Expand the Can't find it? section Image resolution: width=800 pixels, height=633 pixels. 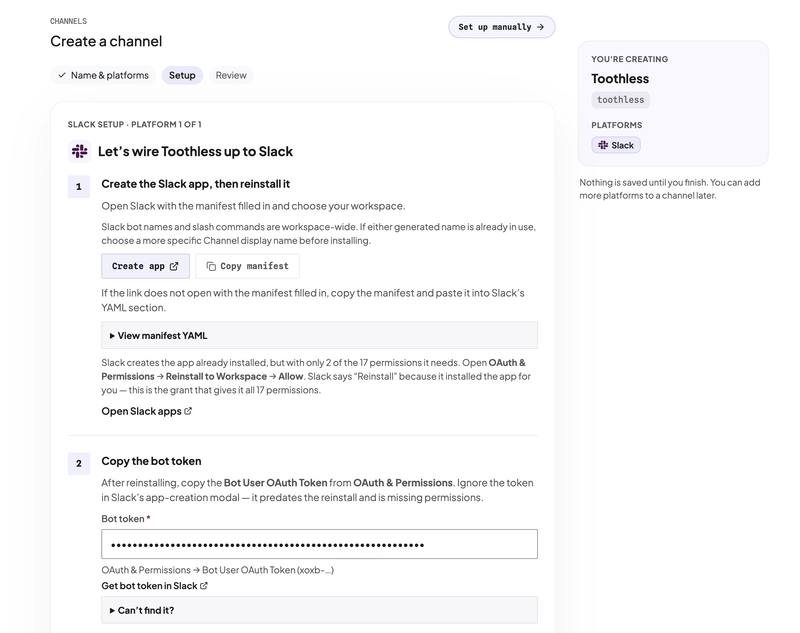[319, 610]
